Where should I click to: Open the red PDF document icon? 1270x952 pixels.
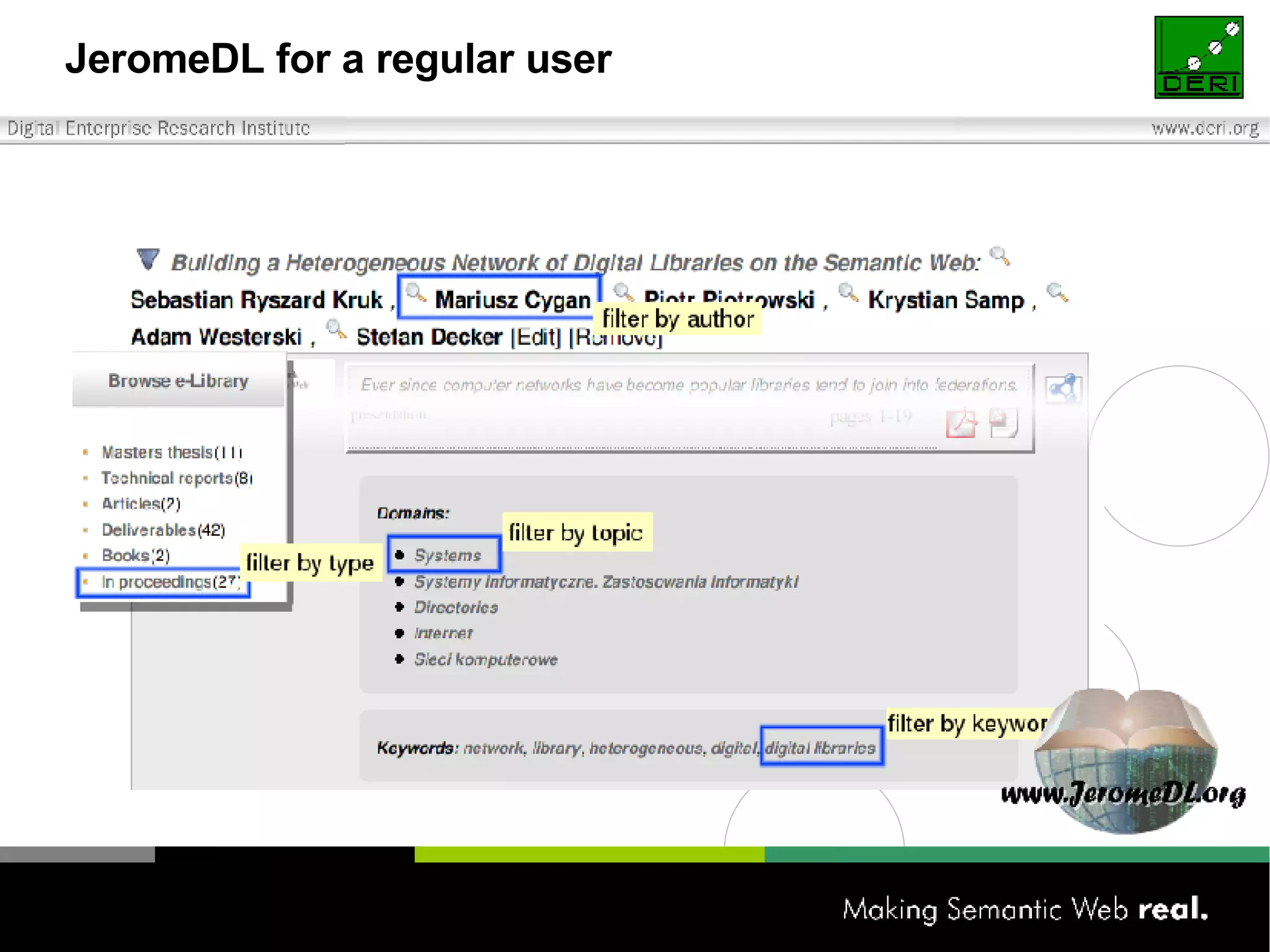point(961,424)
